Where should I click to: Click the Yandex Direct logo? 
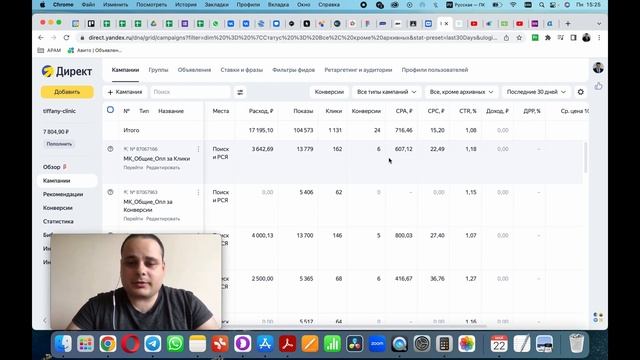click(x=67, y=71)
